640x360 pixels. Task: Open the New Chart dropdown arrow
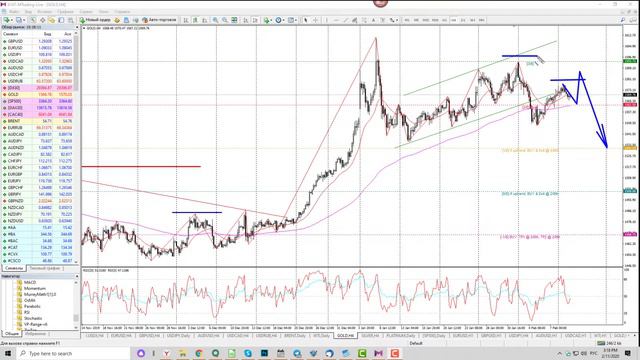pyautogui.click(x=13, y=20)
